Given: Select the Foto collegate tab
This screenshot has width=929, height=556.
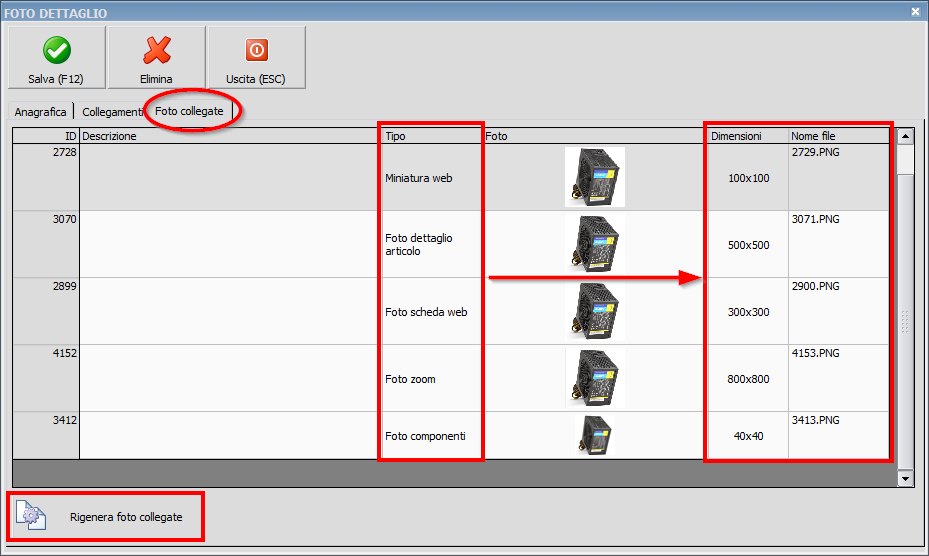Looking at the screenshot, I should [189, 111].
